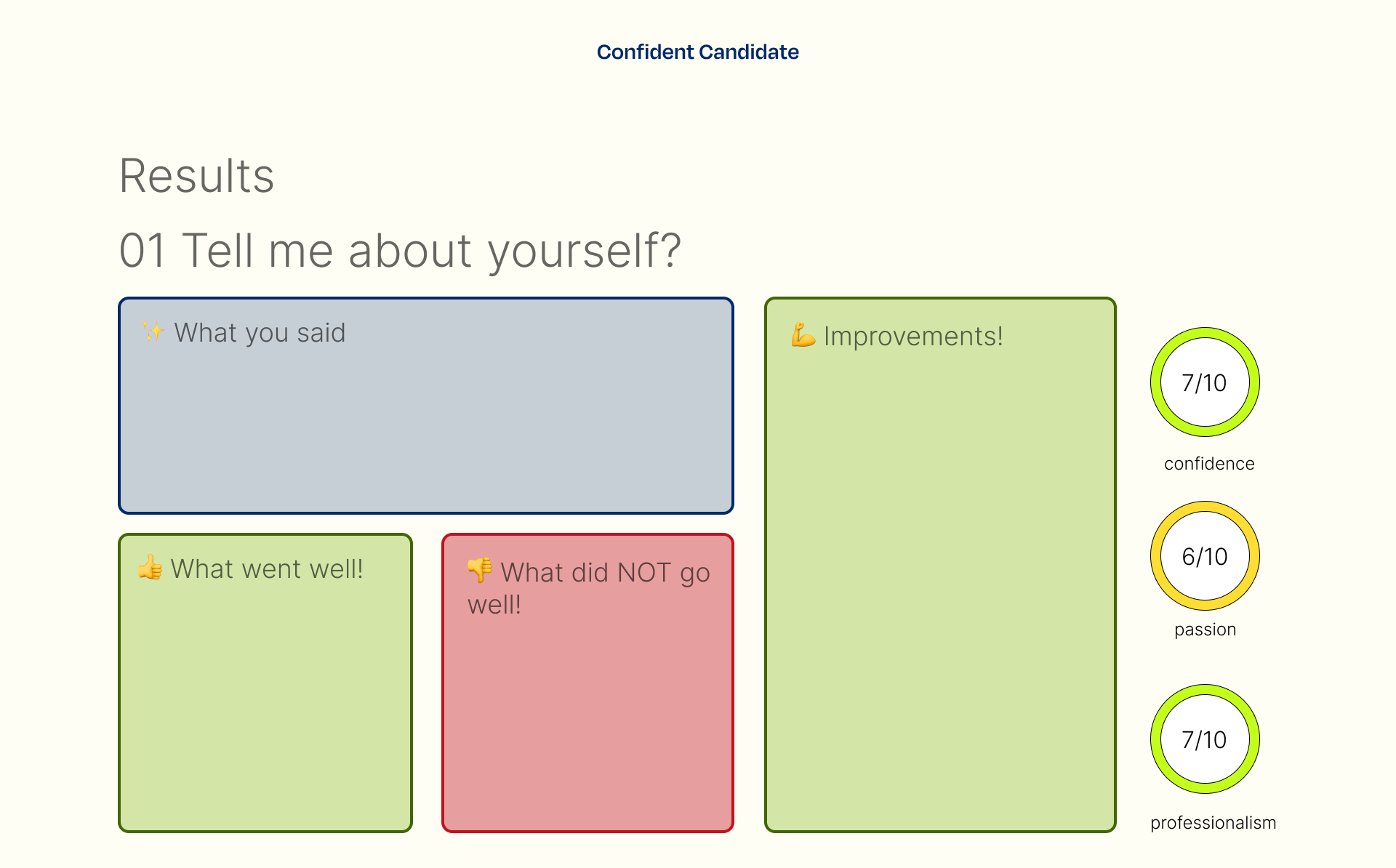Select the "01 Tell me about yourself?" question heading

point(400,251)
